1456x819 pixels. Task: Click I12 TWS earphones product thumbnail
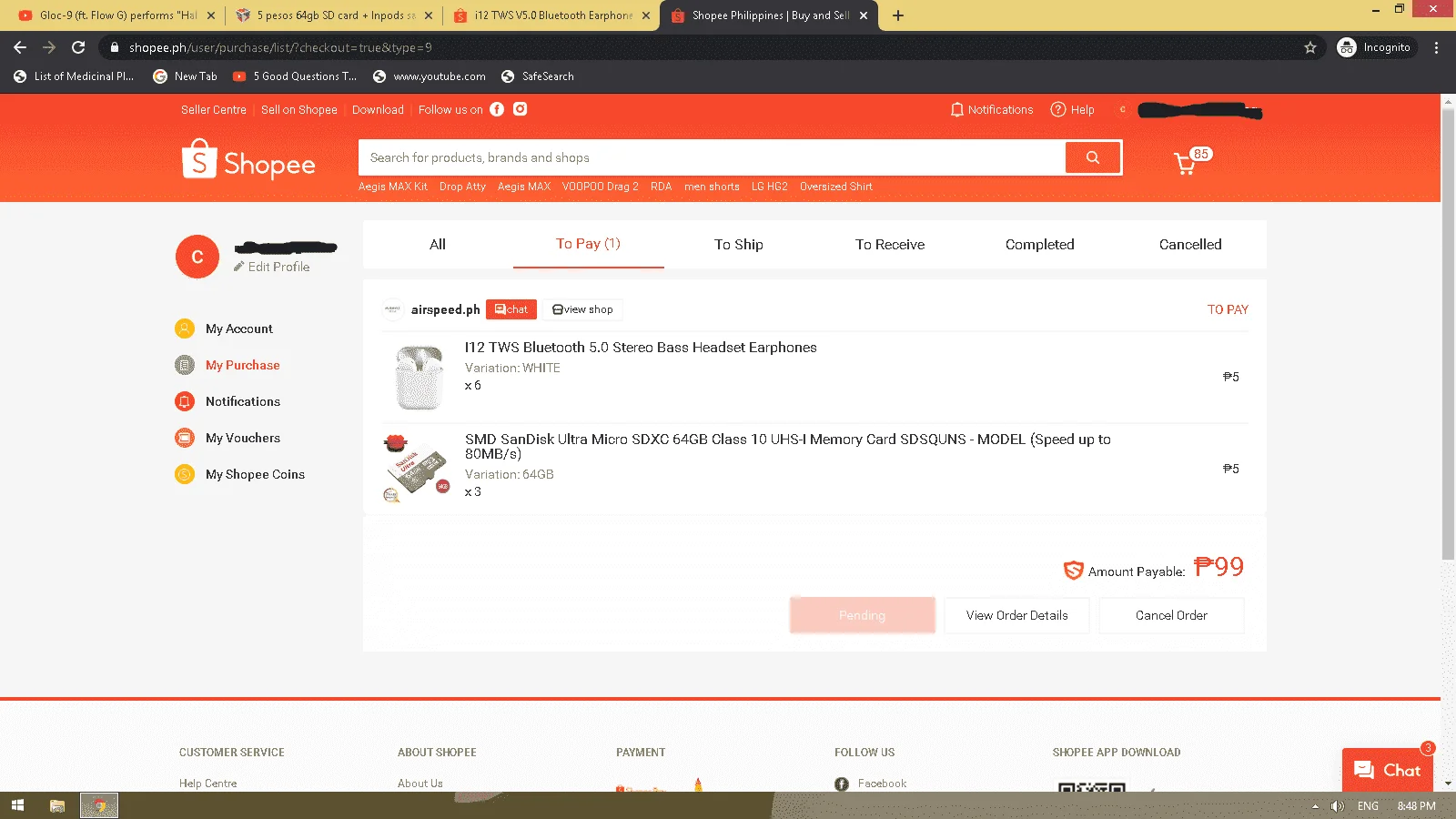point(418,377)
